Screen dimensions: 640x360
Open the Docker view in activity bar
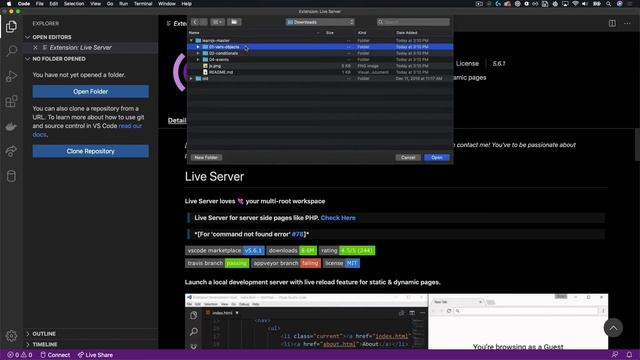click(11, 126)
